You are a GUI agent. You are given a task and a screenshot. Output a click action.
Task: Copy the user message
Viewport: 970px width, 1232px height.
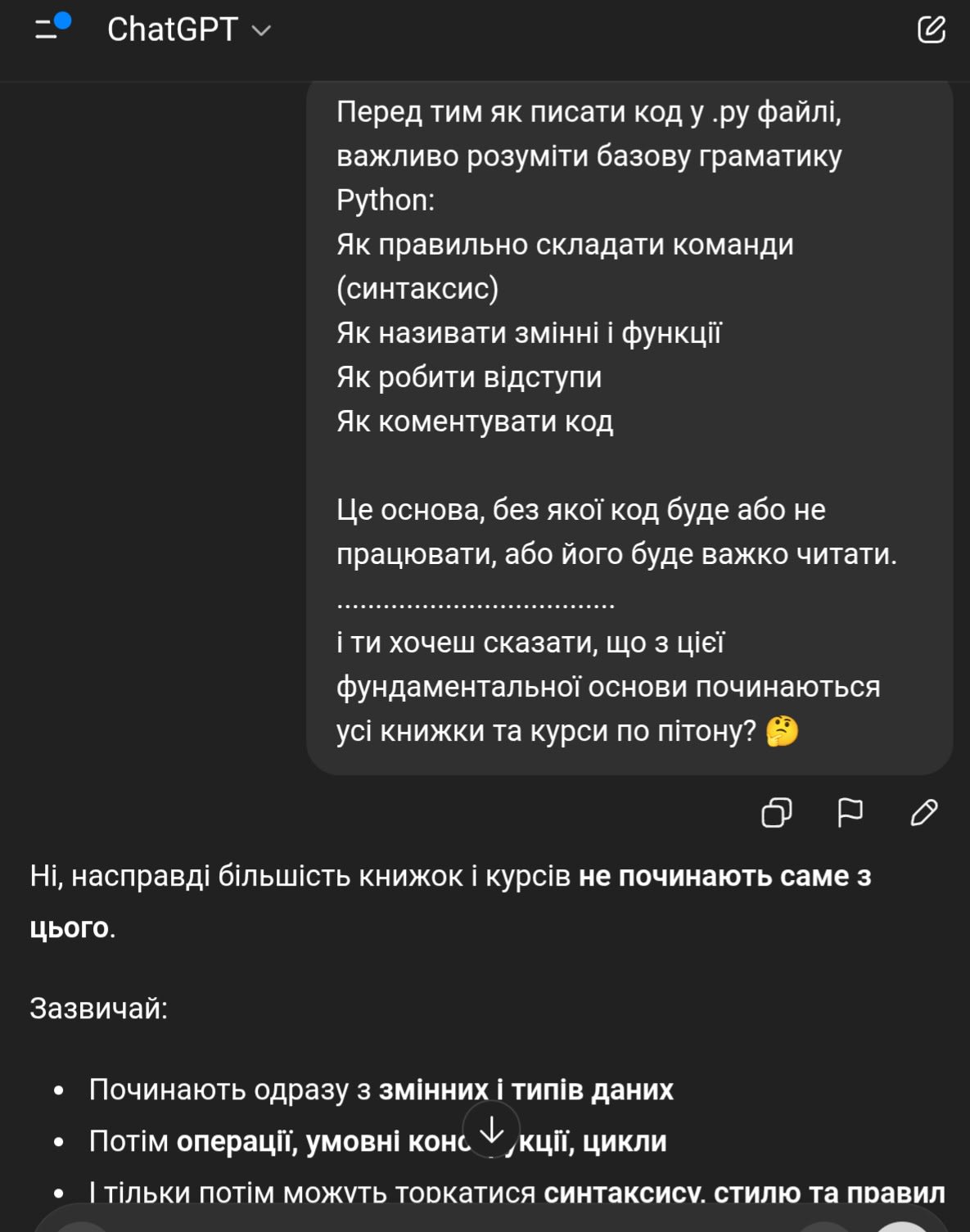(776, 813)
